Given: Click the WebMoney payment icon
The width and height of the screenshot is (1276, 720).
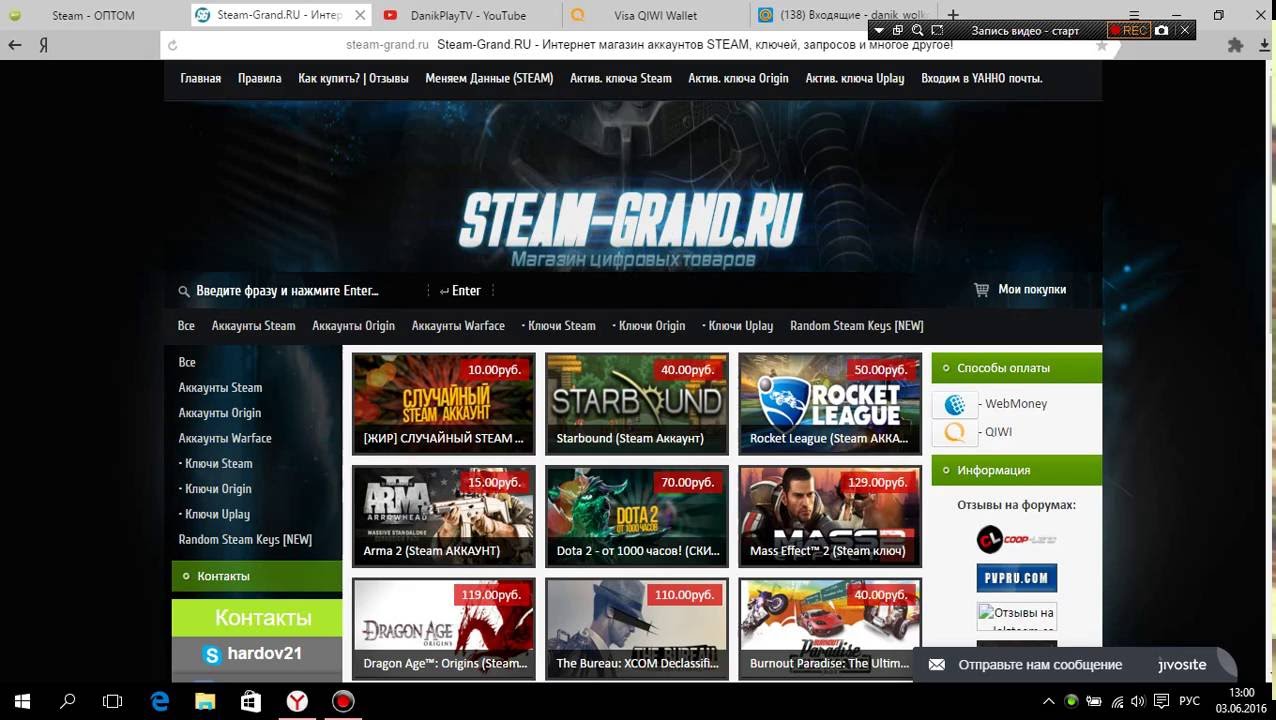Looking at the screenshot, I should coord(955,404).
